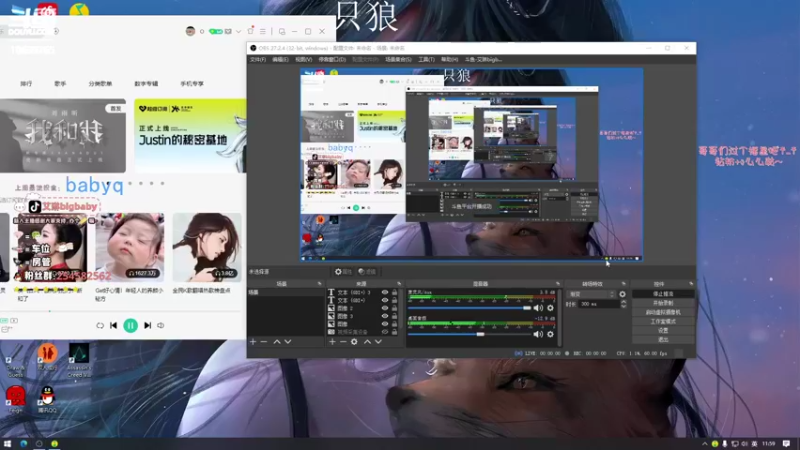Click the 滤镜 filters button above the Sources panel

click(367, 271)
